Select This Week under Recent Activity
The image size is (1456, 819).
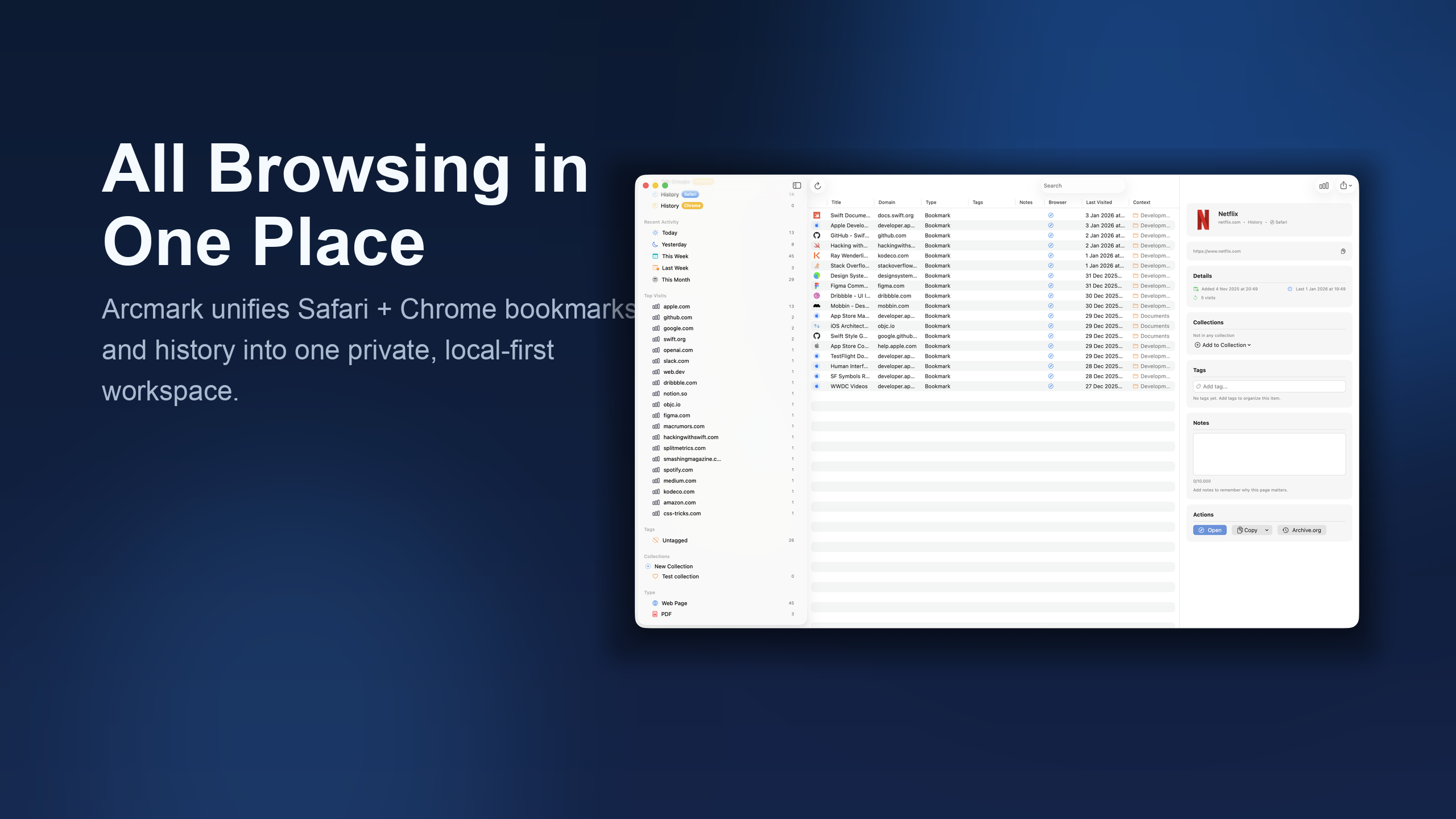pyautogui.click(x=675, y=256)
